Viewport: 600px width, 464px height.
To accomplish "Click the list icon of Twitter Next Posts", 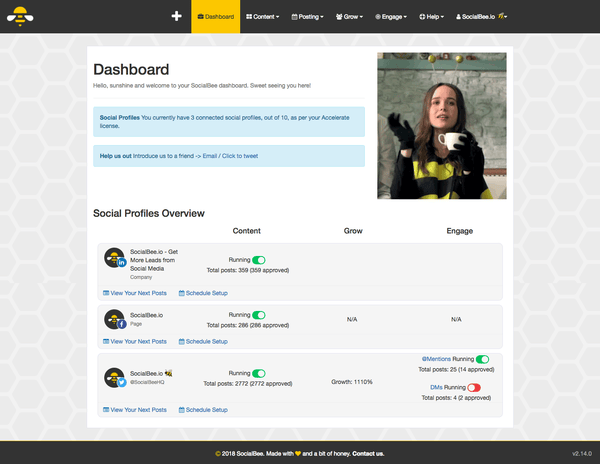I will click(x=106, y=410).
